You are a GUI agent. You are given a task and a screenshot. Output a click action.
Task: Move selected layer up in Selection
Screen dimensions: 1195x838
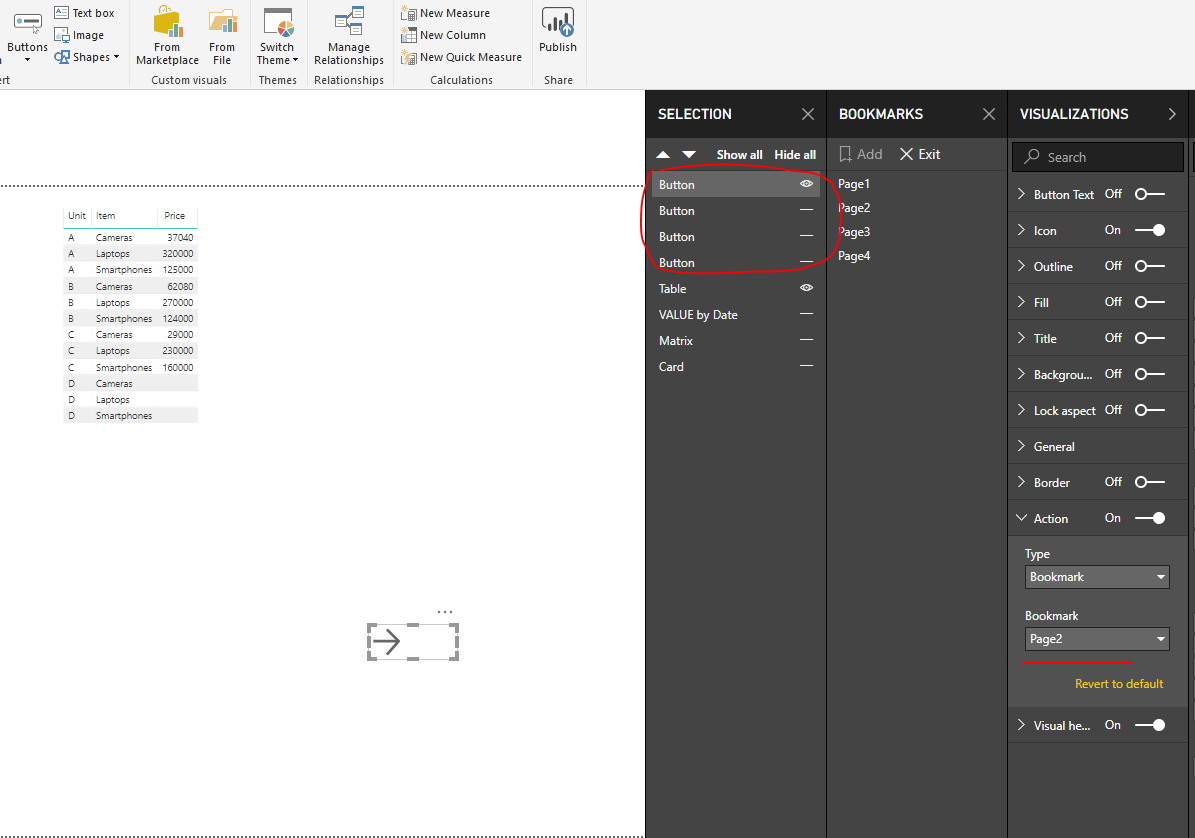(x=663, y=155)
